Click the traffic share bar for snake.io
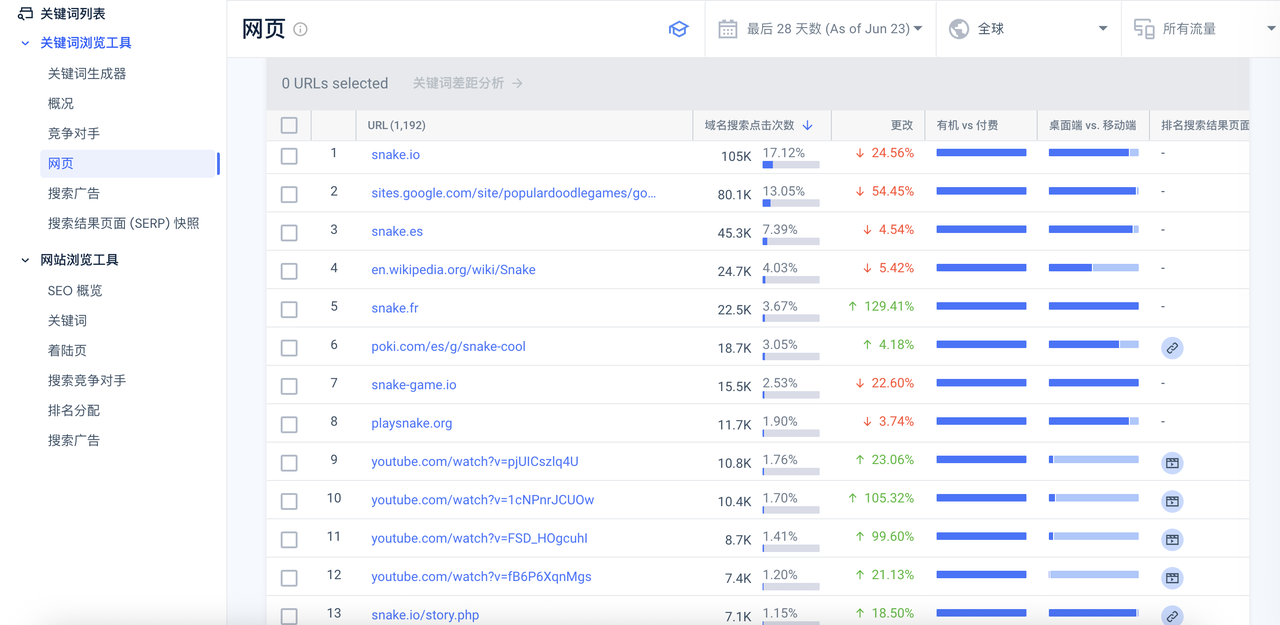Screen dimensions: 1280x625 pyautogui.click(x=790, y=164)
